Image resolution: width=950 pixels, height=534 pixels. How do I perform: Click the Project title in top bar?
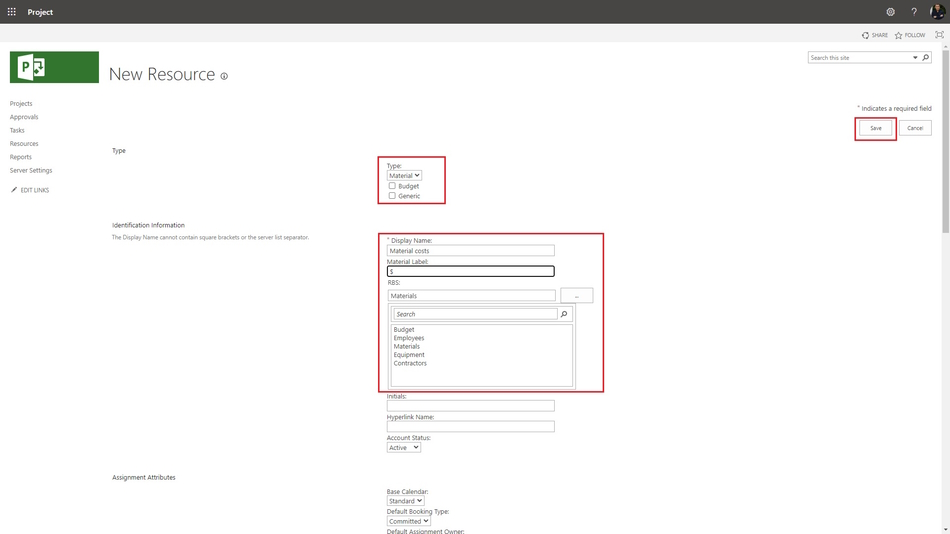pos(40,12)
